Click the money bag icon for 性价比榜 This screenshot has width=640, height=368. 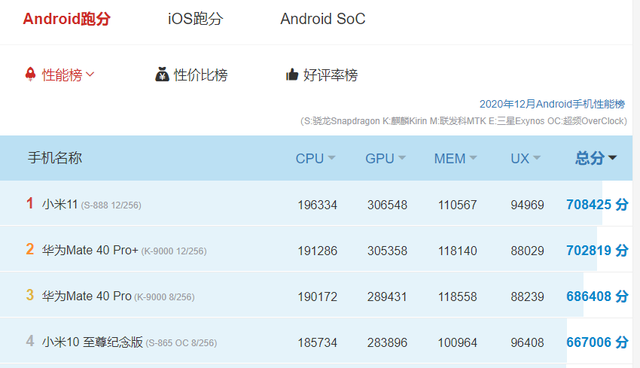click(162, 74)
